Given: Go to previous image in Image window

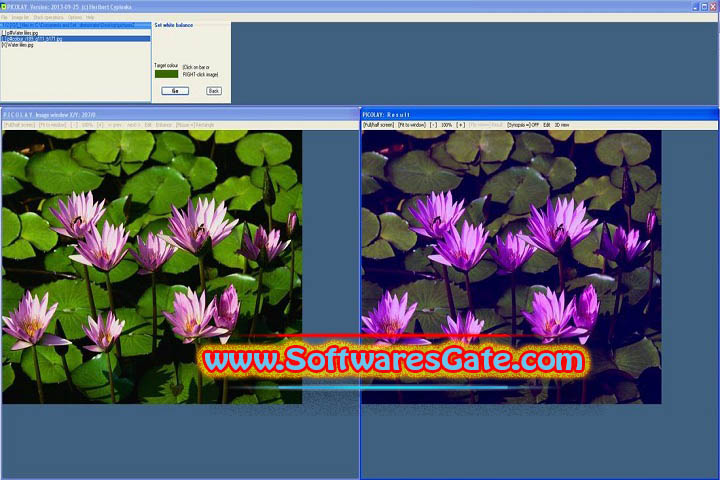Looking at the screenshot, I should pos(115,125).
